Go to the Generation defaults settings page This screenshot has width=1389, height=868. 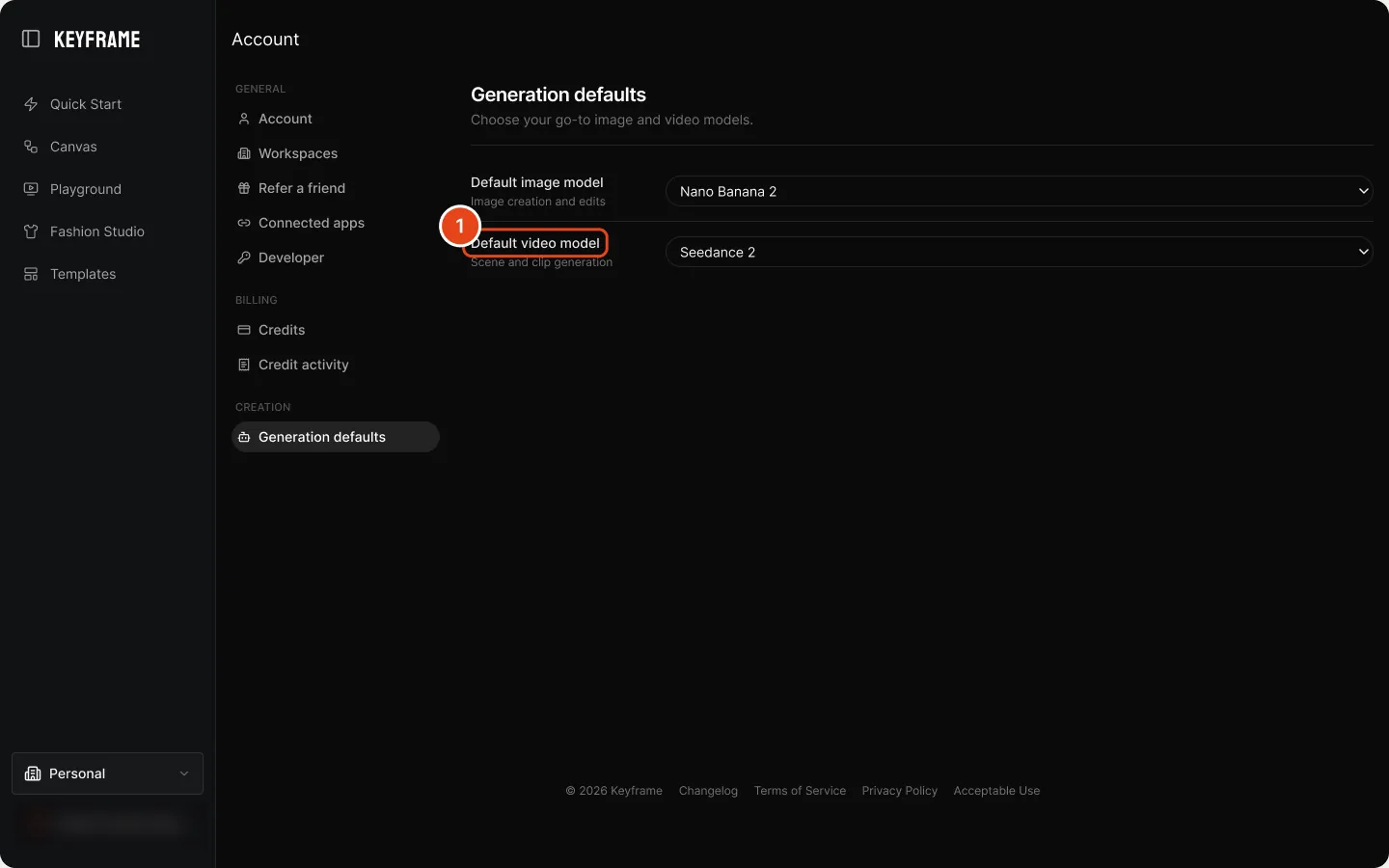tap(336, 437)
